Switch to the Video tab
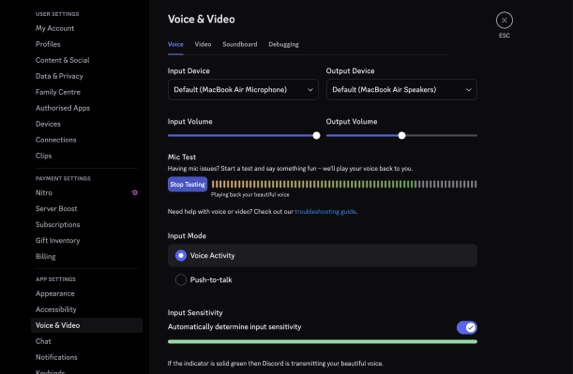This screenshot has width=573, height=374. pos(203,44)
